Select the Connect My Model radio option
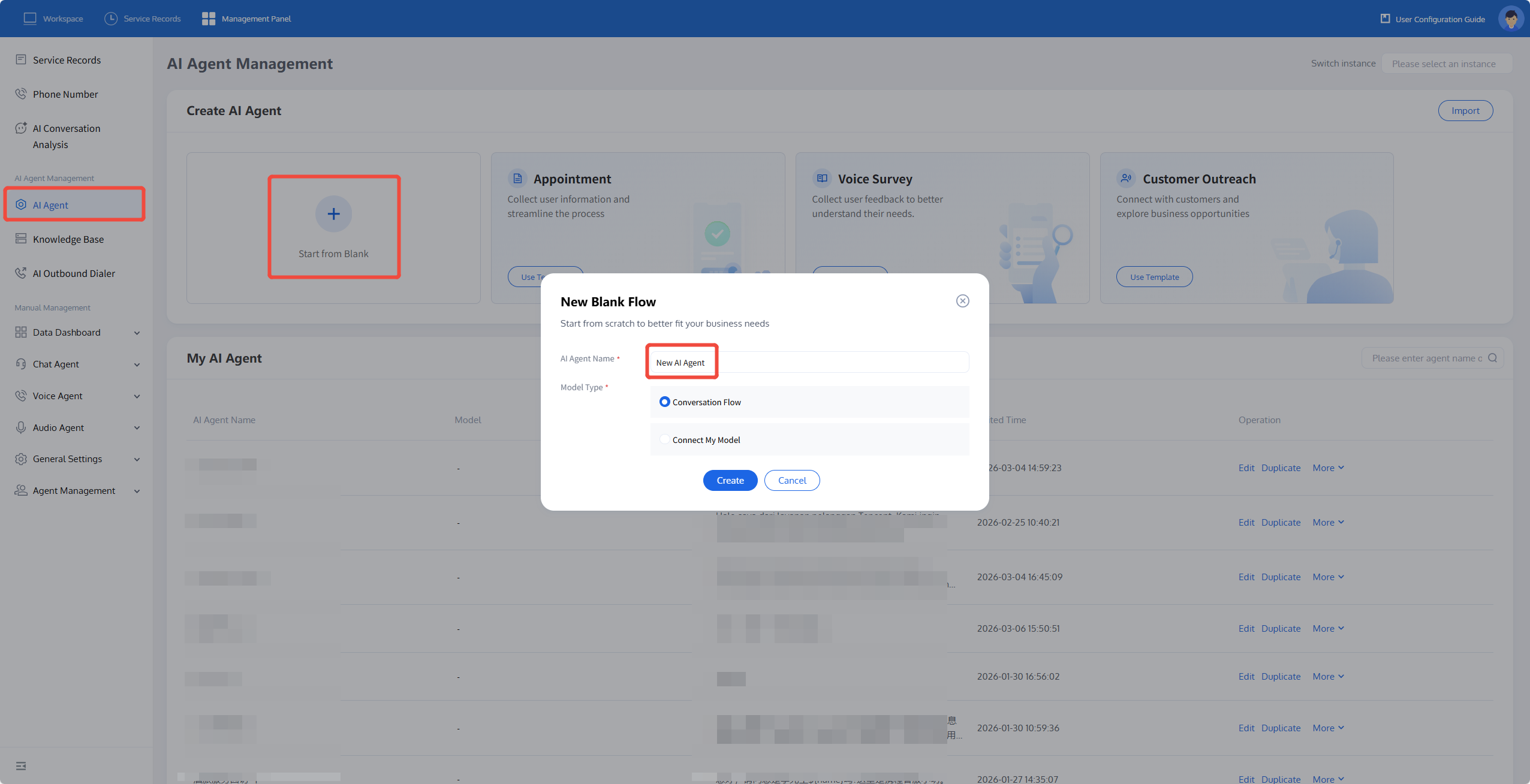1530x784 pixels. [x=664, y=439]
